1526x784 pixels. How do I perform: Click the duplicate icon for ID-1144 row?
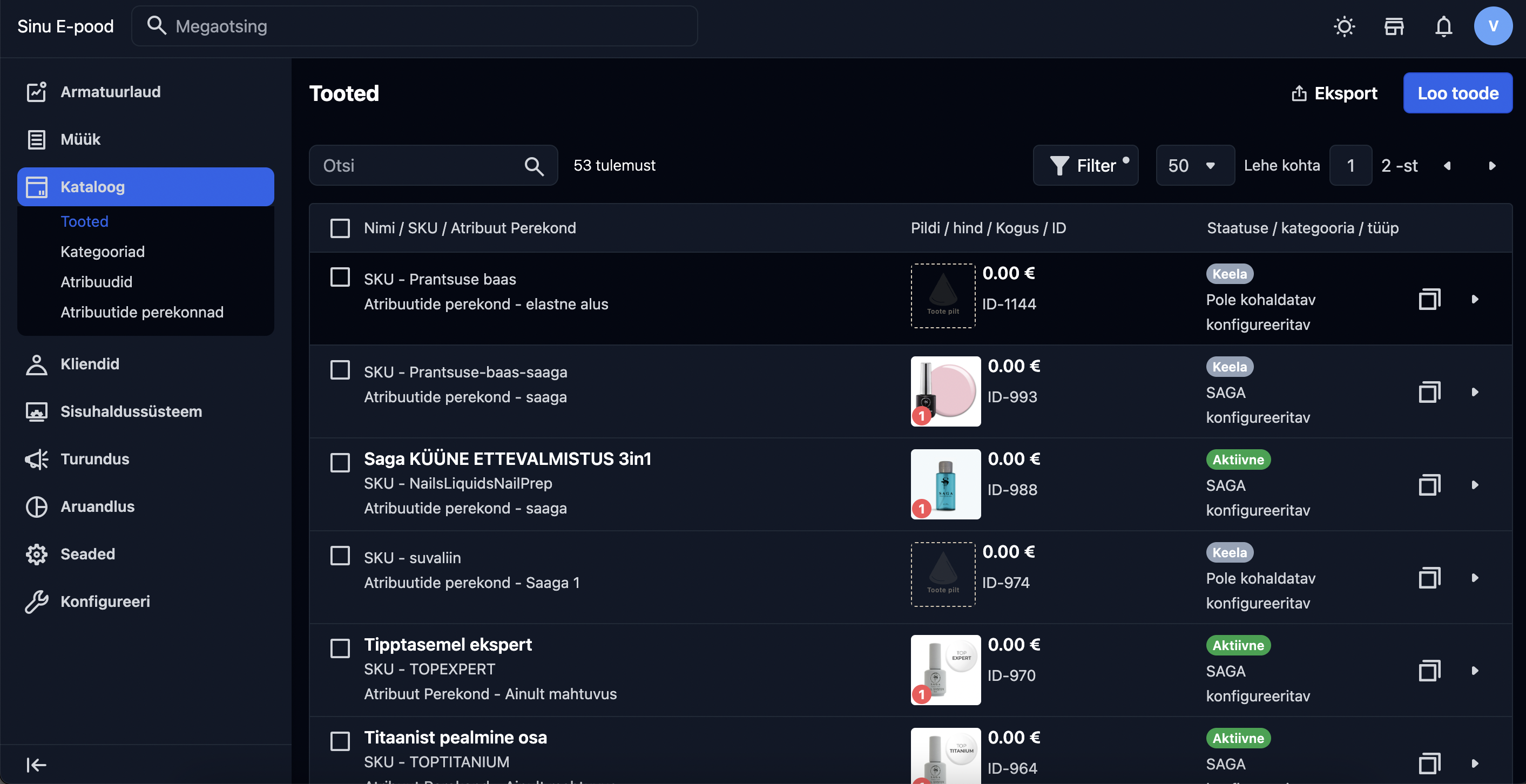coord(1429,300)
